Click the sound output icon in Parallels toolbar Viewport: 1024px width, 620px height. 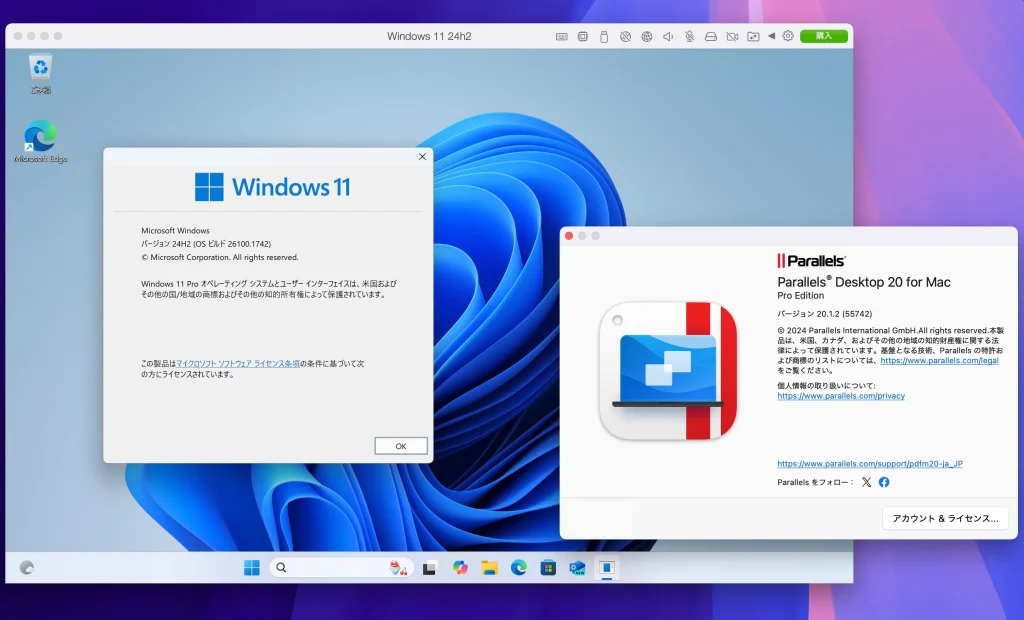(667, 35)
